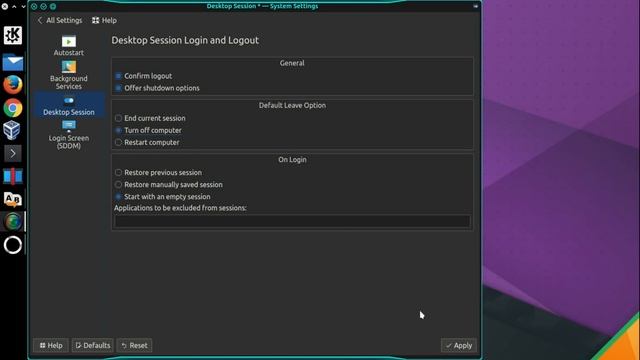Open Login Screen (SDDM) settings
The height and width of the screenshot is (360, 640).
pyautogui.click(x=69, y=135)
